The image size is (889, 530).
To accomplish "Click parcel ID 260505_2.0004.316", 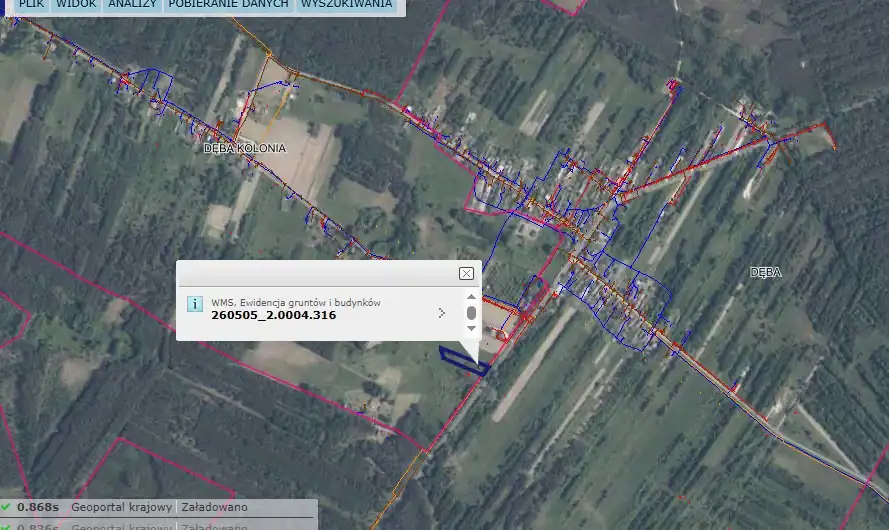I will click(273, 315).
